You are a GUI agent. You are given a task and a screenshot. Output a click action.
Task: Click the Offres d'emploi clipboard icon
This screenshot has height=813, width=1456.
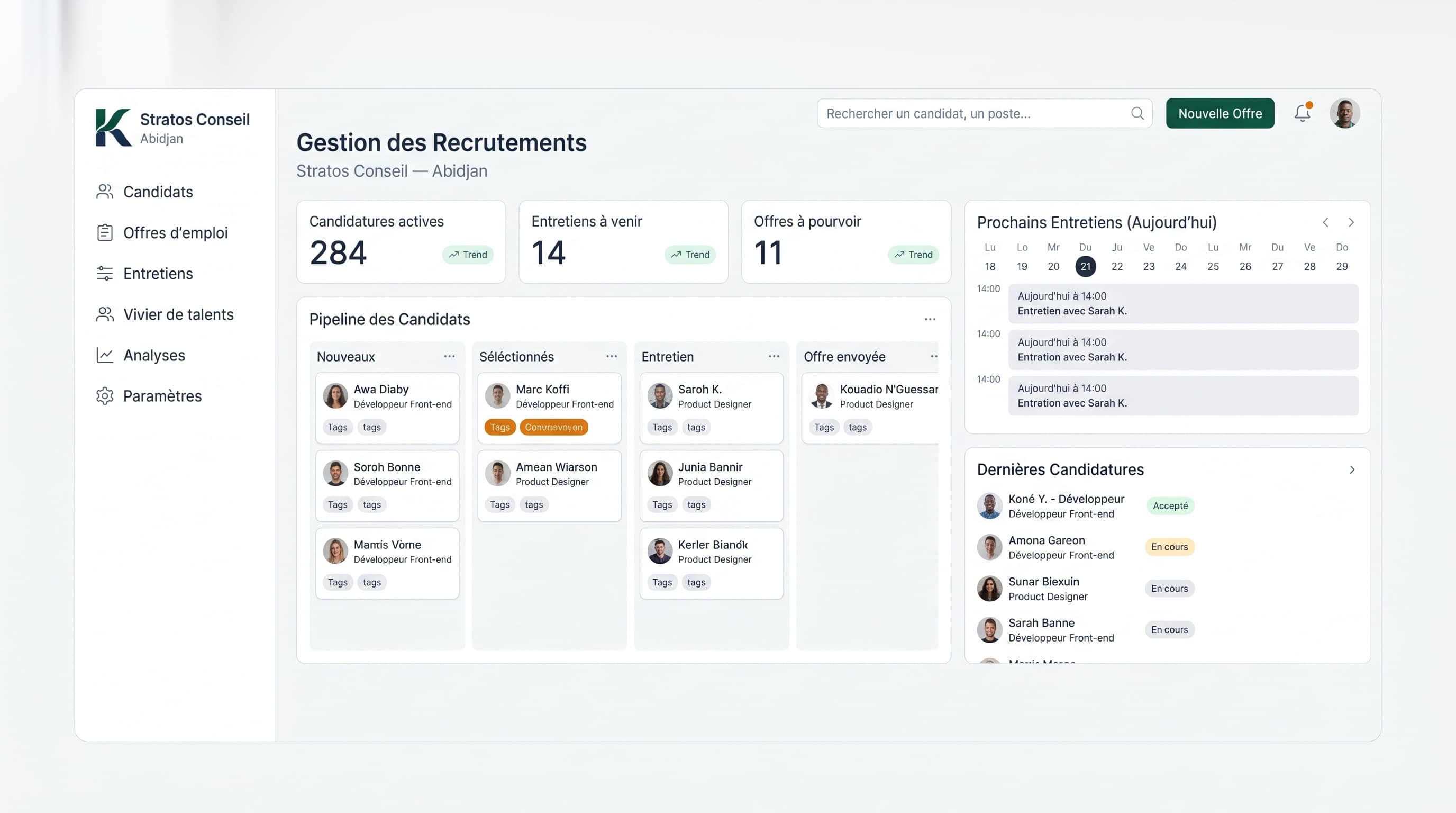tap(105, 232)
